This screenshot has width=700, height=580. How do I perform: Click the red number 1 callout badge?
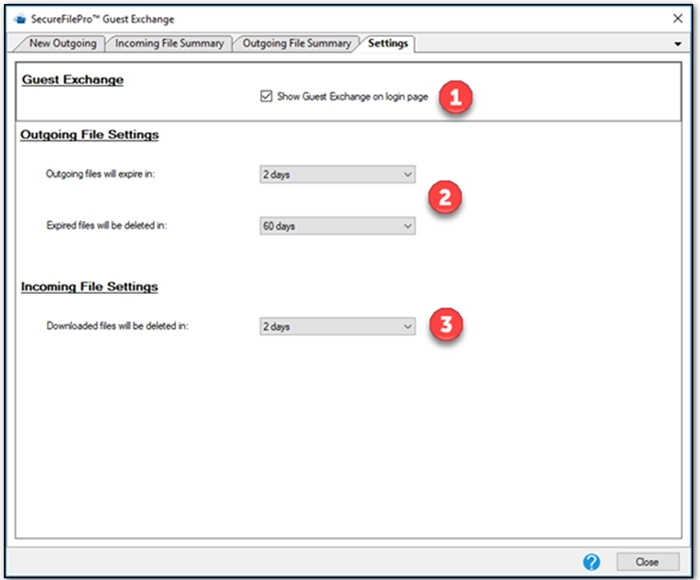457,97
